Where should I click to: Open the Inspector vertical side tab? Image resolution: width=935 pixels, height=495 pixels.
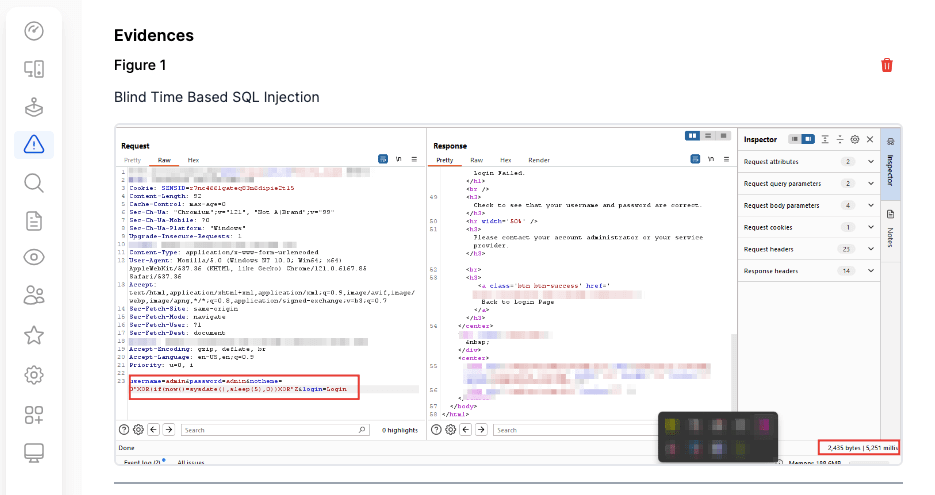890,163
